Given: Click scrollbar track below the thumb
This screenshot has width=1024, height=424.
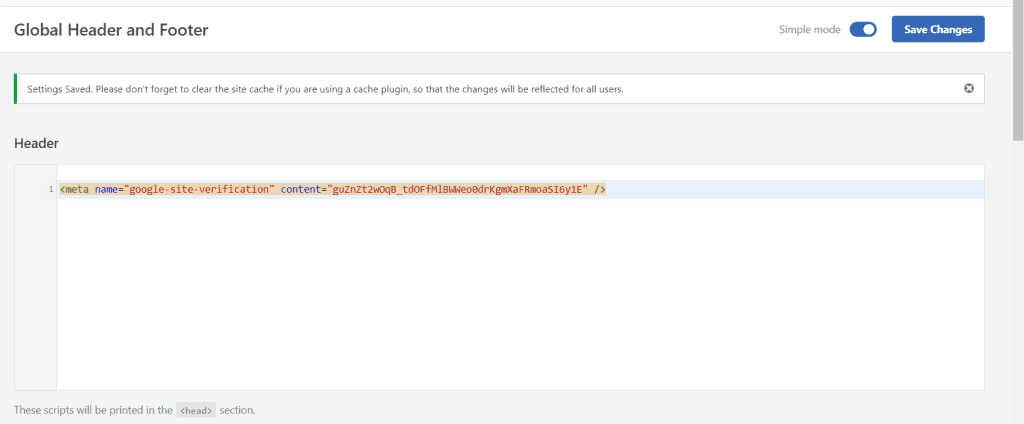Looking at the screenshot, I should [x=1018, y=281].
